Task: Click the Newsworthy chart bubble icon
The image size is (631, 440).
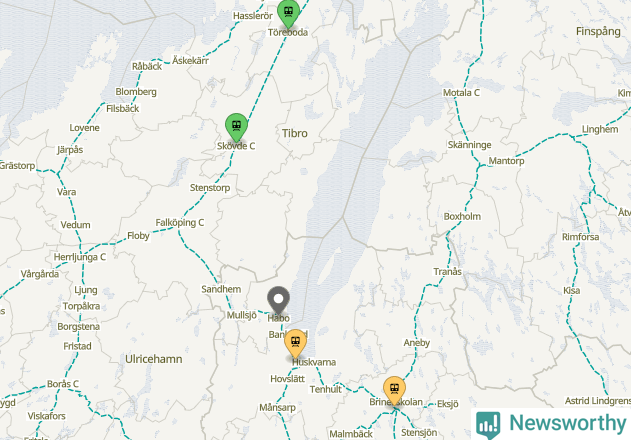Action: point(488,425)
